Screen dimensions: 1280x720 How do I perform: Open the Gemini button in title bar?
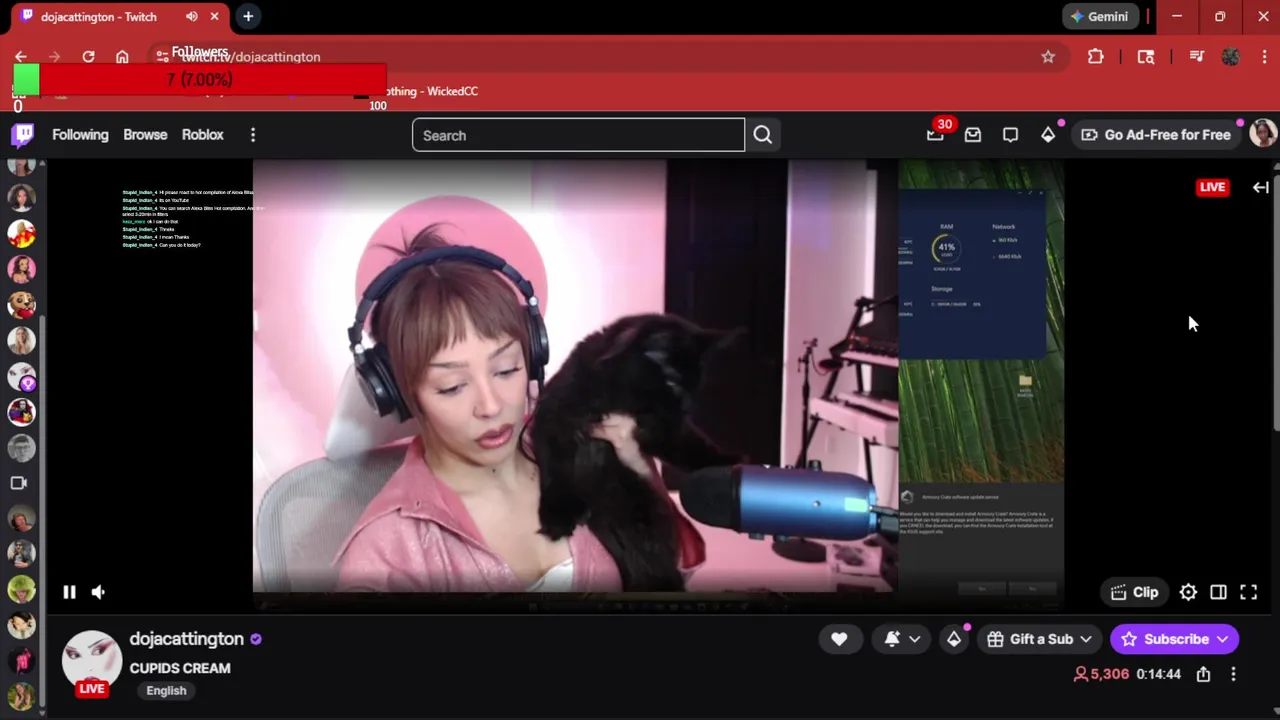(x=1100, y=17)
